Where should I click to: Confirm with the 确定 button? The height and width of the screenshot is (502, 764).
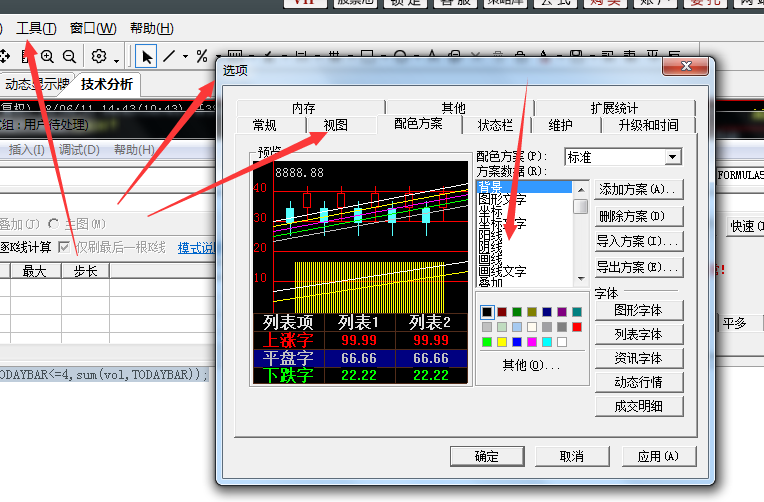(x=487, y=456)
